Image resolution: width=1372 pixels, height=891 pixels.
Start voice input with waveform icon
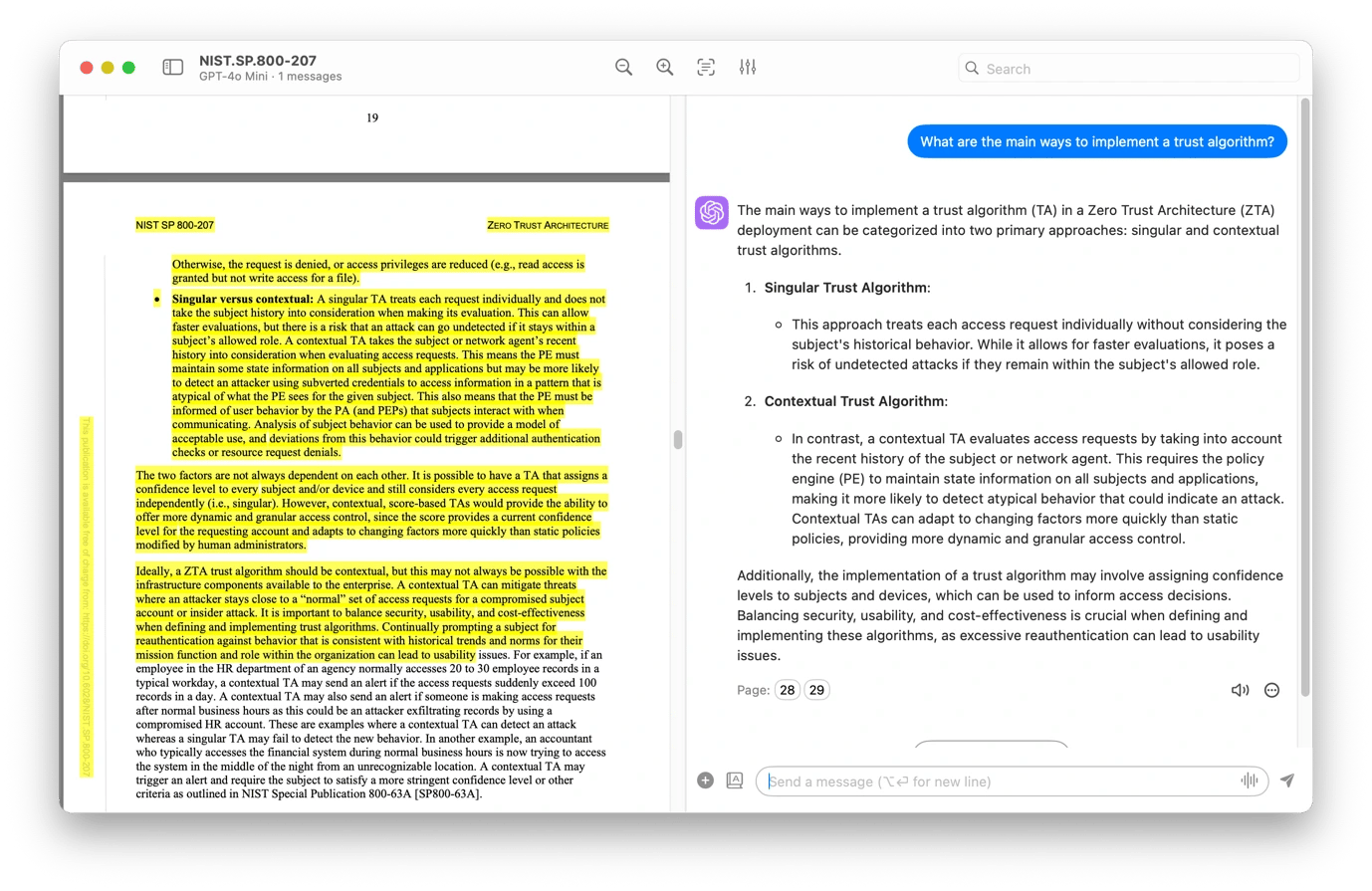pos(1250,781)
